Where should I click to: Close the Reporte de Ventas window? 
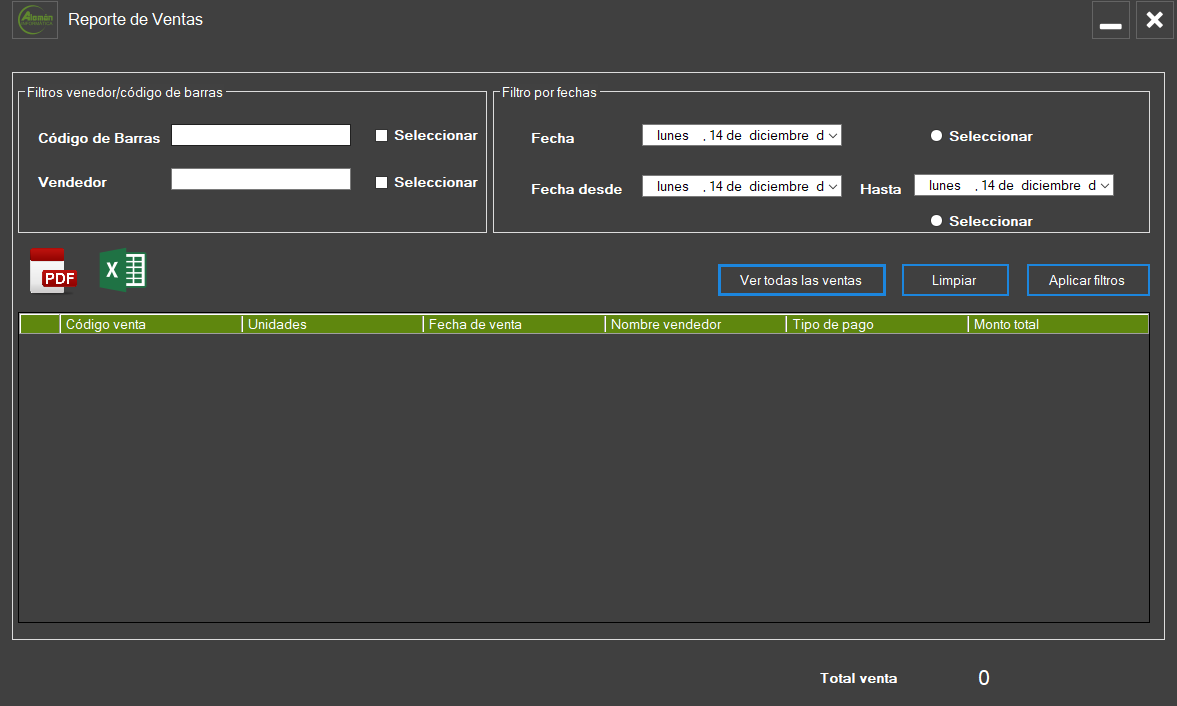(1154, 20)
